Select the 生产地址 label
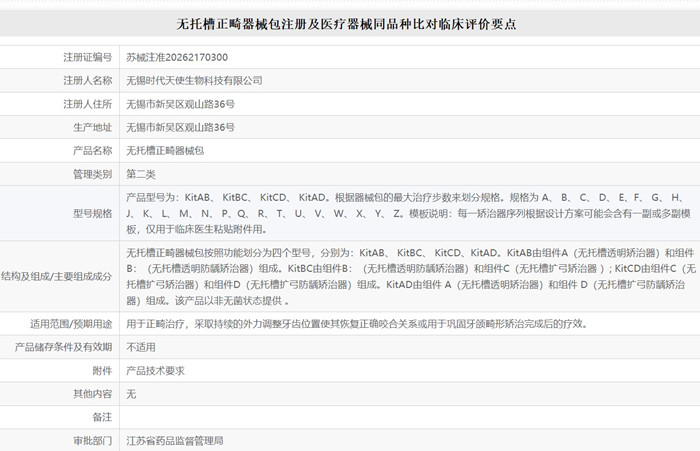The width and height of the screenshot is (700, 451). click(92, 127)
